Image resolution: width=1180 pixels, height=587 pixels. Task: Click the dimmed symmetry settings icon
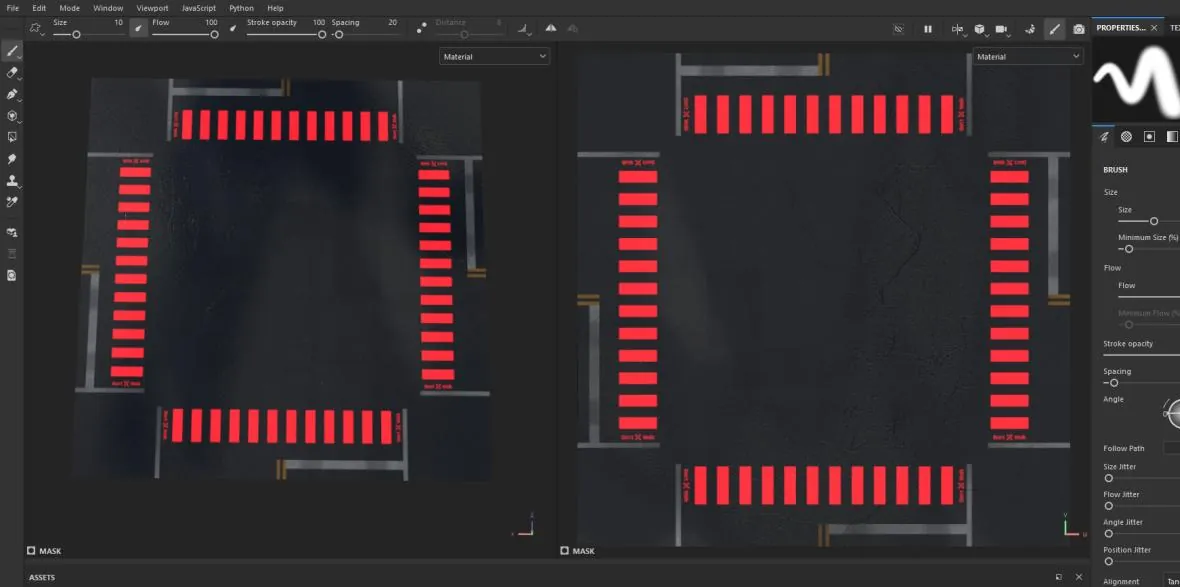coord(573,29)
